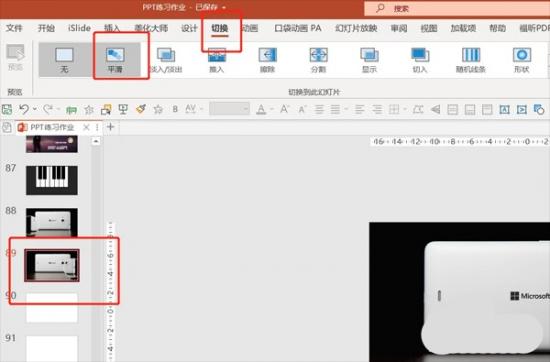This screenshot has height=362, width=550.
Task: Click the increase font size A icon
Action: tap(284, 109)
